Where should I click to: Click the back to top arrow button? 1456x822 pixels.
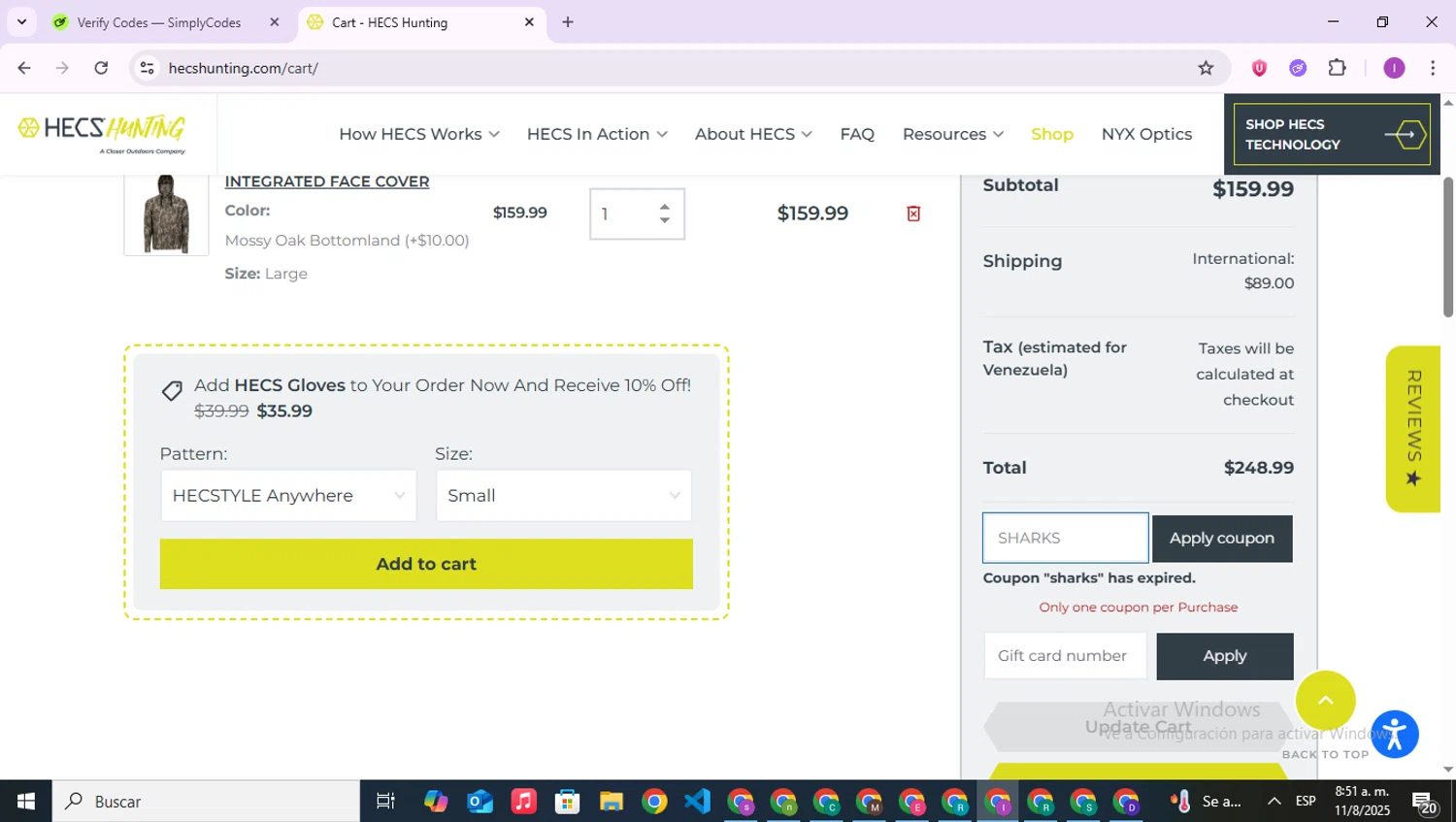[x=1325, y=700]
